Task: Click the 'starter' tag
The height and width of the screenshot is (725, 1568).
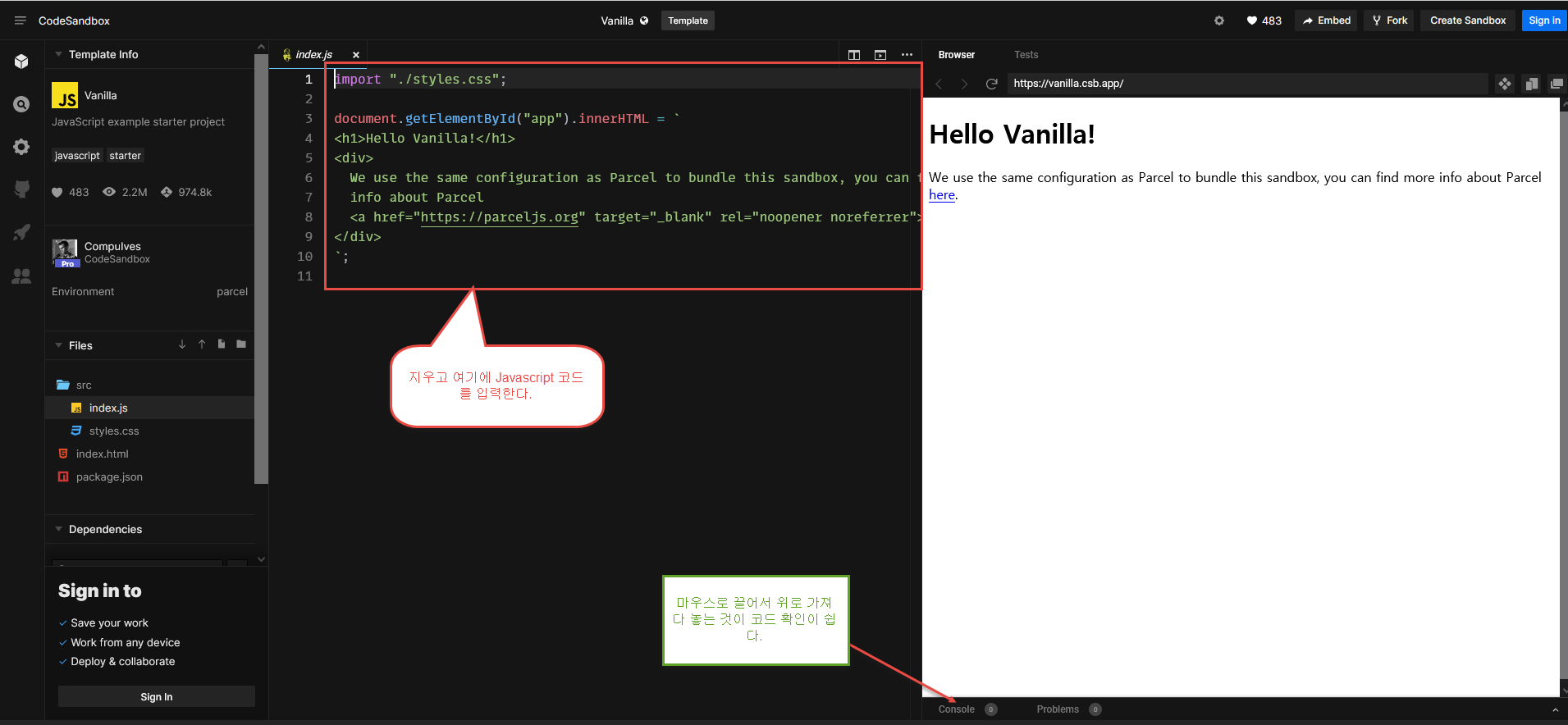Action: point(126,156)
